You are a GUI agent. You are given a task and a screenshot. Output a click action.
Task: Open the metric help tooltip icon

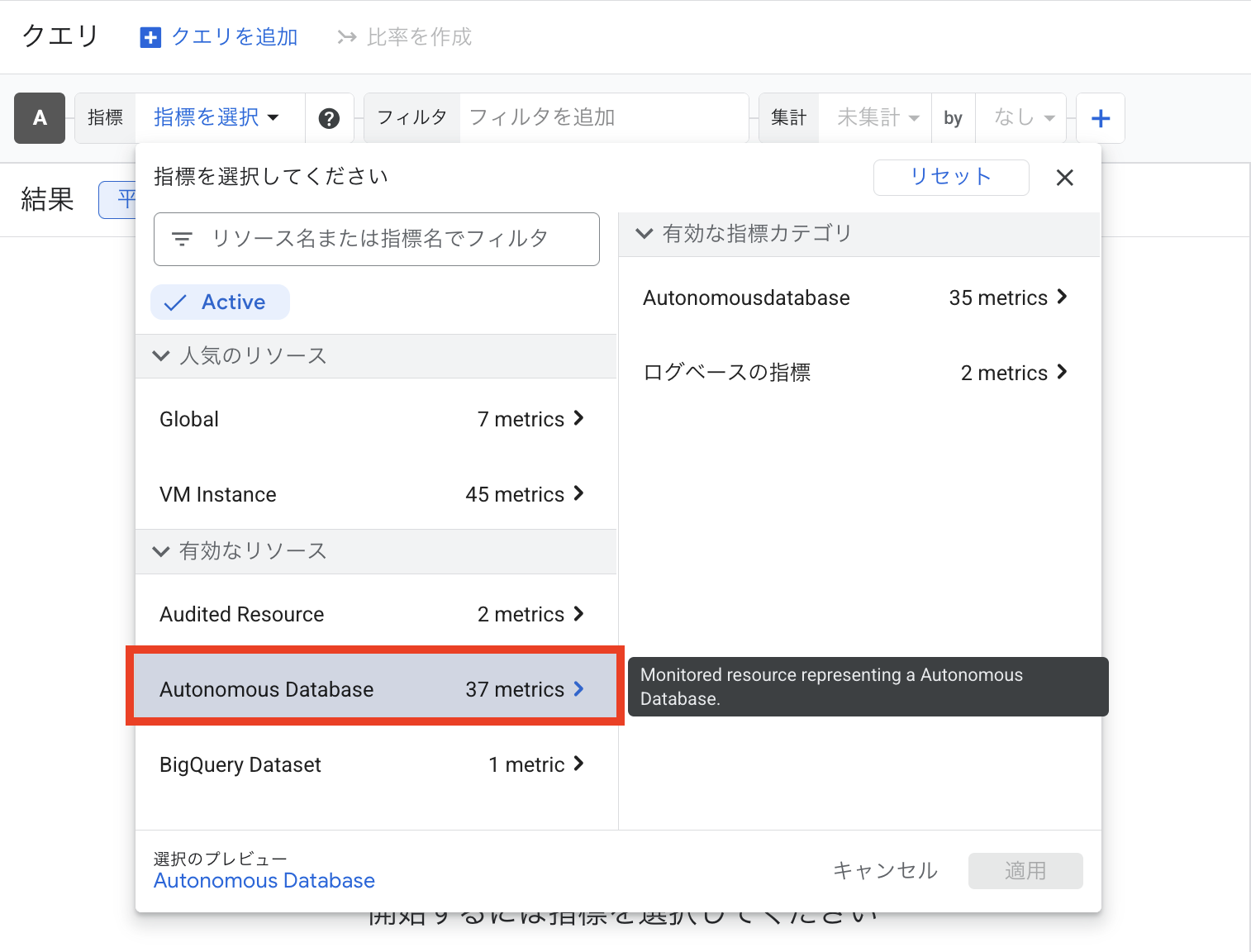(x=330, y=118)
